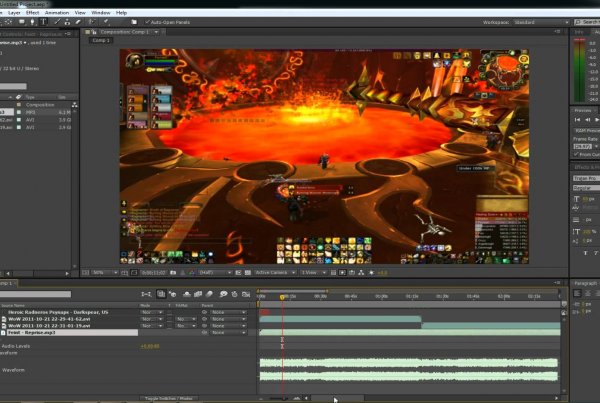600x403 pixels.
Task: Toggle Auto-keyframe stopwatch in timeline
Action: [235, 294]
